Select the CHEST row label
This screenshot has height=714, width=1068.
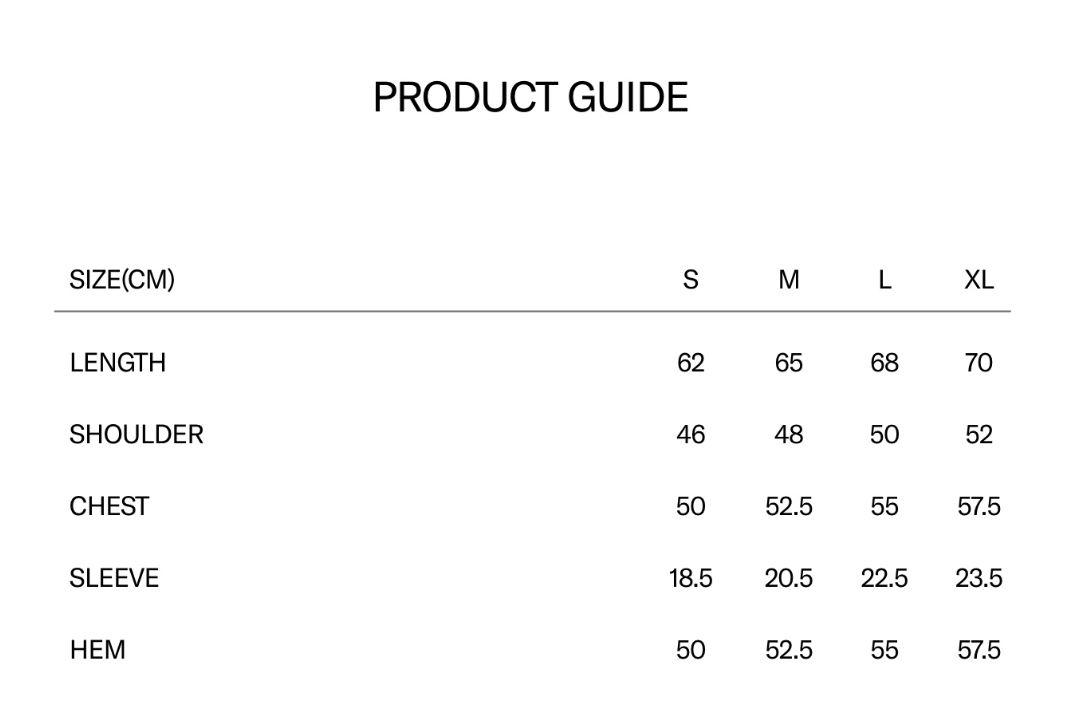click(x=109, y=506)
